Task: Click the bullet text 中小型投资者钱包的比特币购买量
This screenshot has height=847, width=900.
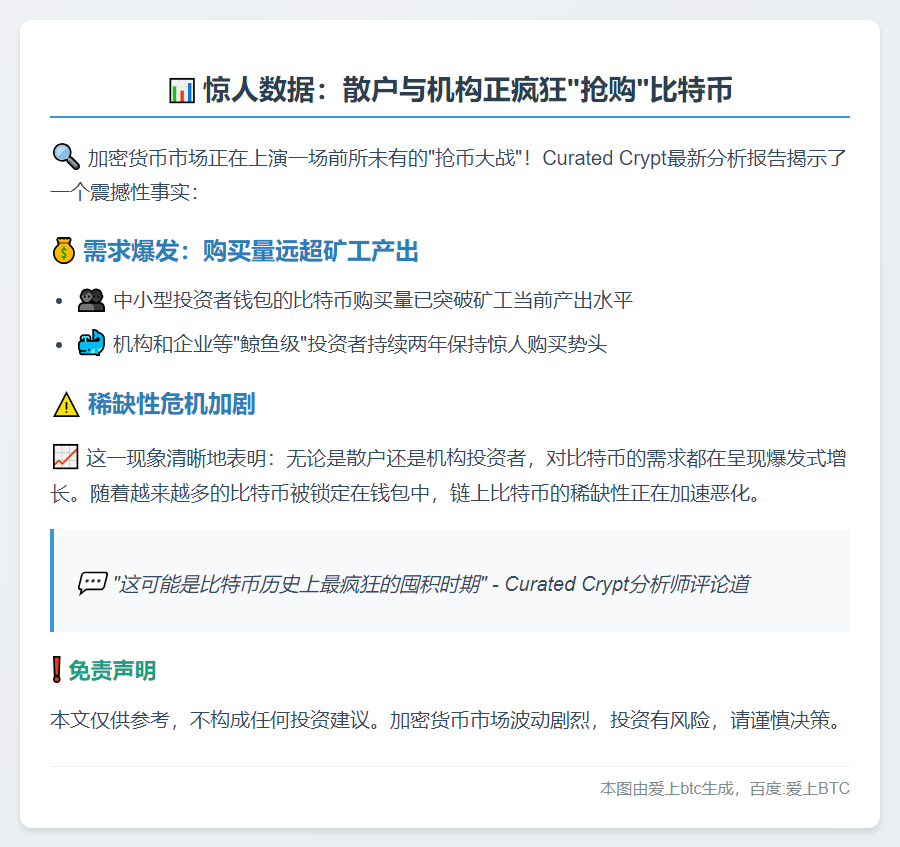Action: [263, 300]
